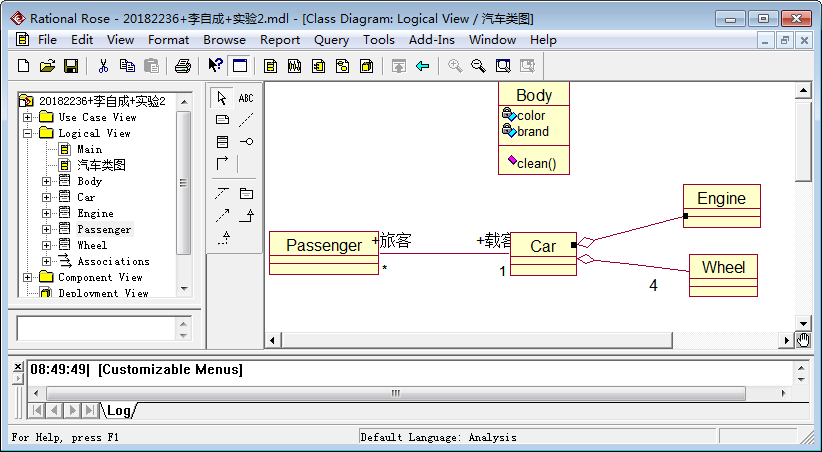The height and width of the screenshot is (452, 822).
Task: Open the Query menu
Action: tap(331, 40)
